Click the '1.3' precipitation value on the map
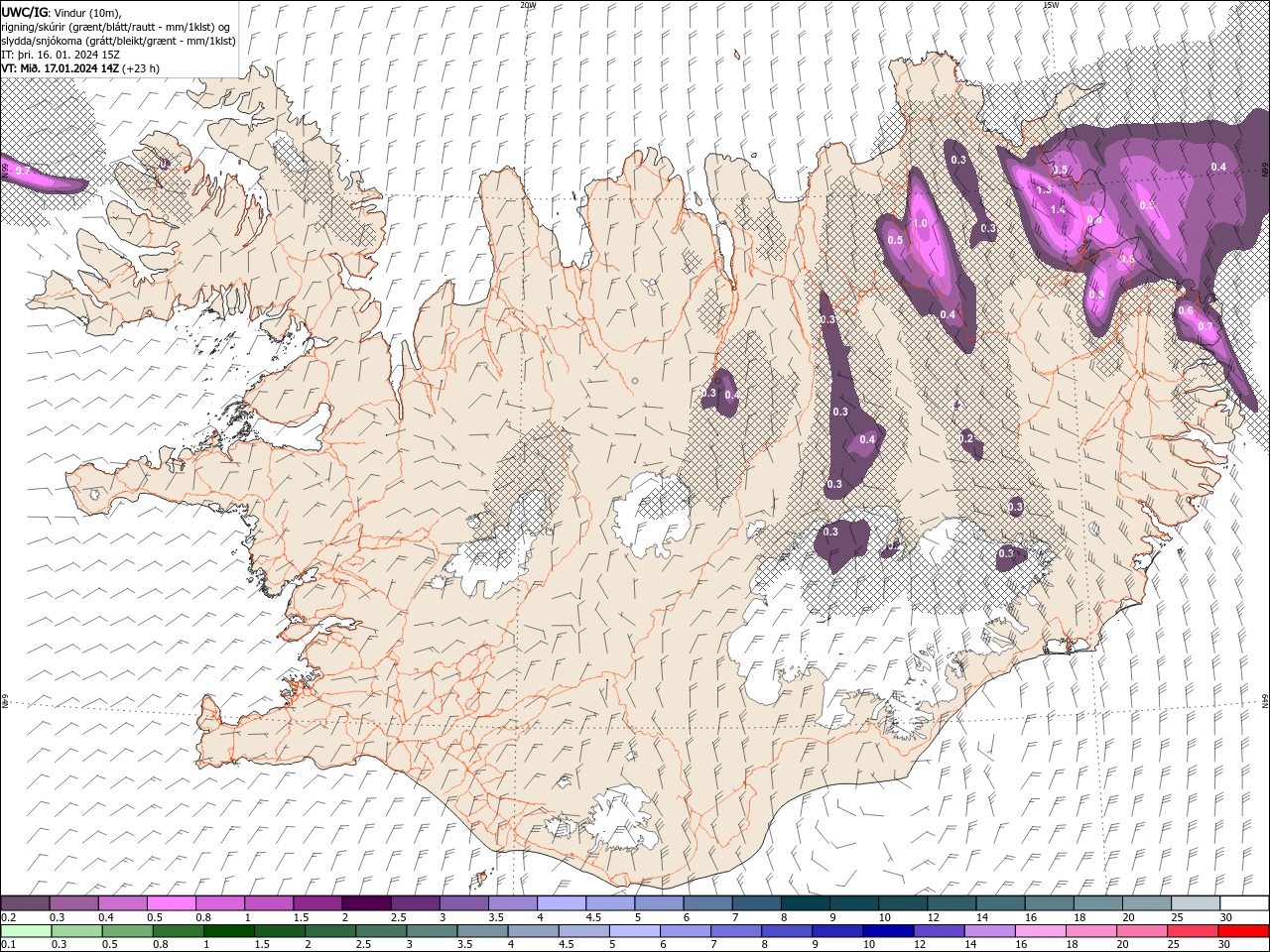 pyautogui.click(x=1044, y=189)
